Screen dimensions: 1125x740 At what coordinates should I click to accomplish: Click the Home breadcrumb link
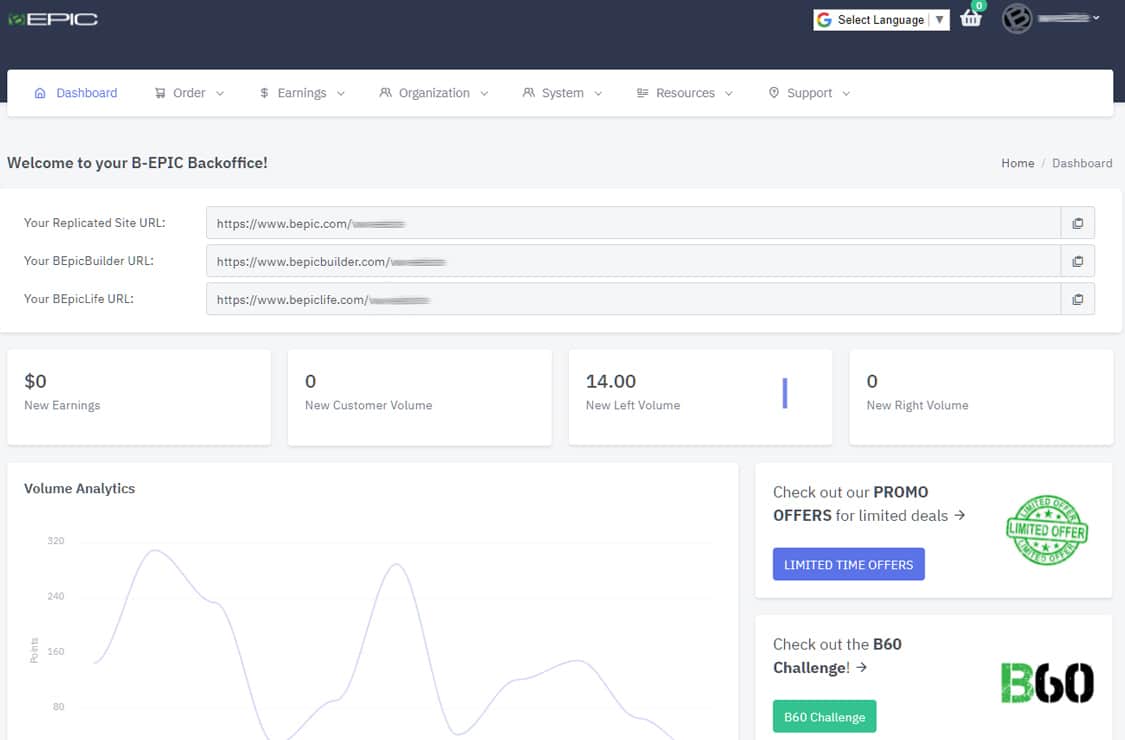[x=1017, y=163]
